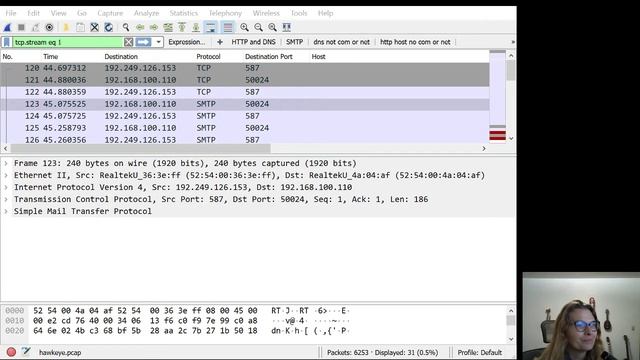Select packet 126 SMTP row
The height and width of the screenshot is (360, 640).
[x=245, y=140]
